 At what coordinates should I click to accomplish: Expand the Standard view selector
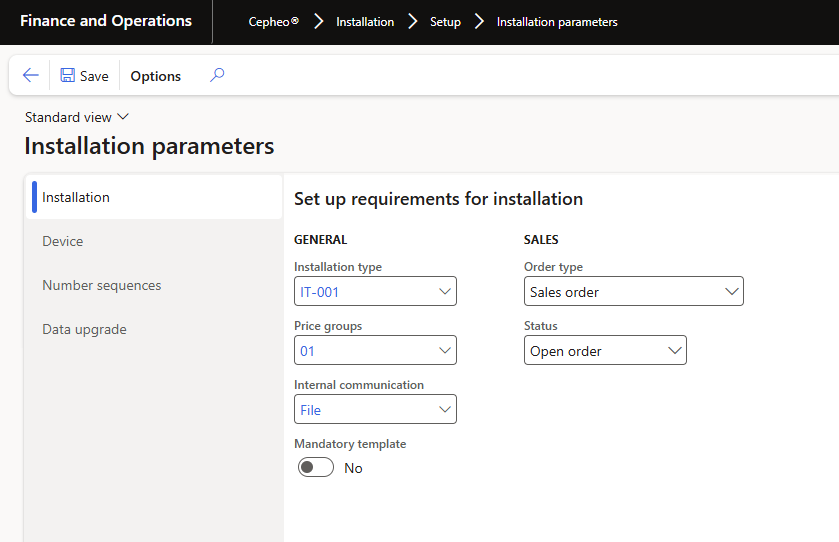(x=77, y=117)
